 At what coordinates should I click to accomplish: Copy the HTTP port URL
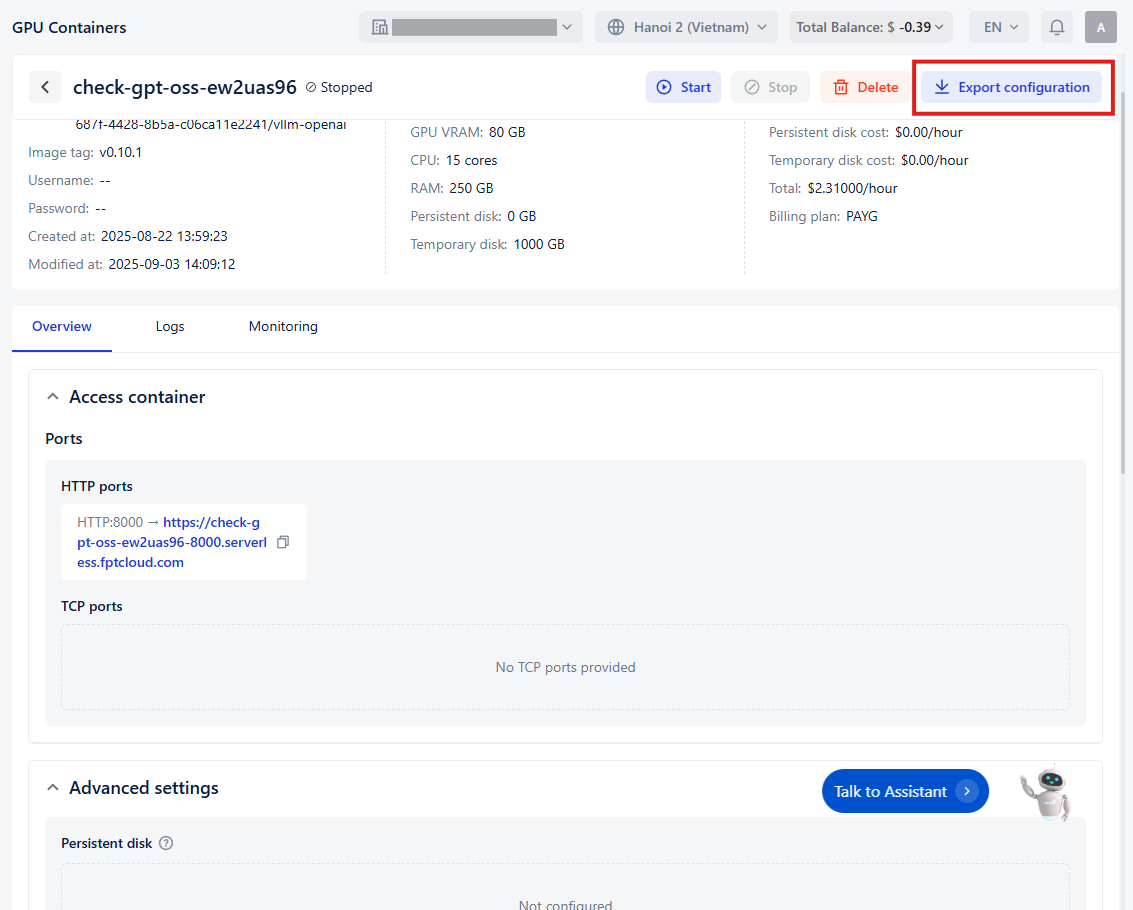(283, 542)
